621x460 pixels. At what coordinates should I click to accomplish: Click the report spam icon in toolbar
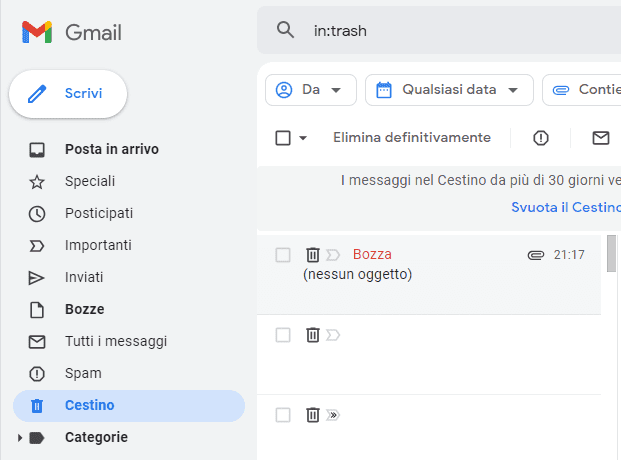point(541,138)
